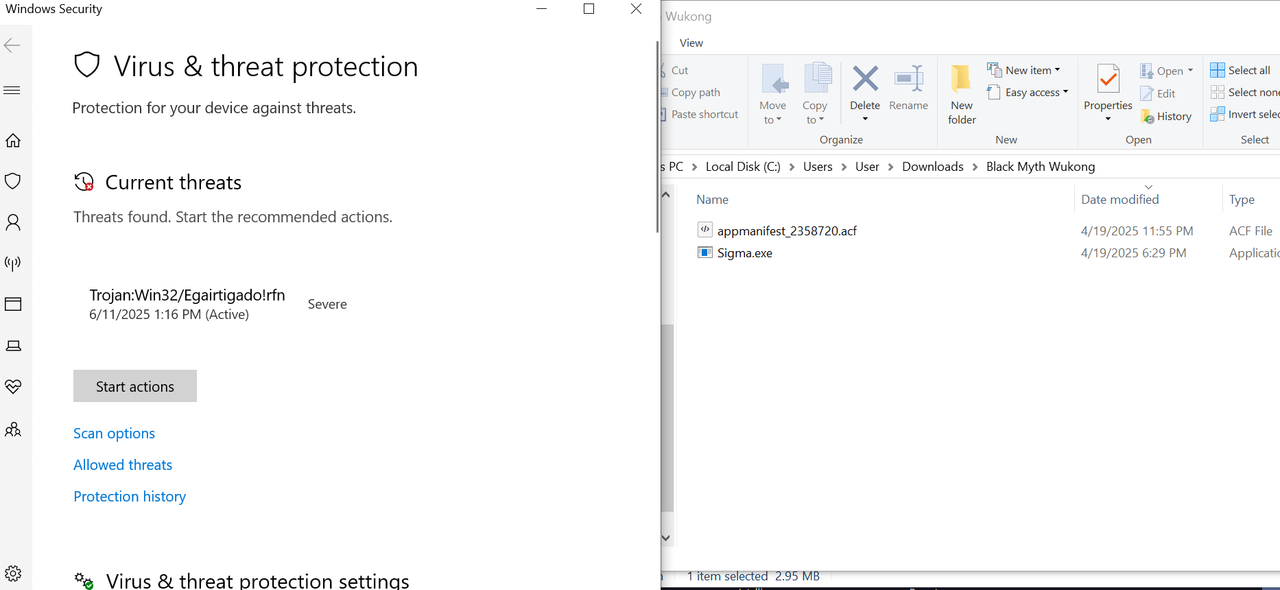Open the Allowed threats link
The image size is (1280, 590).
click(123, 465)
